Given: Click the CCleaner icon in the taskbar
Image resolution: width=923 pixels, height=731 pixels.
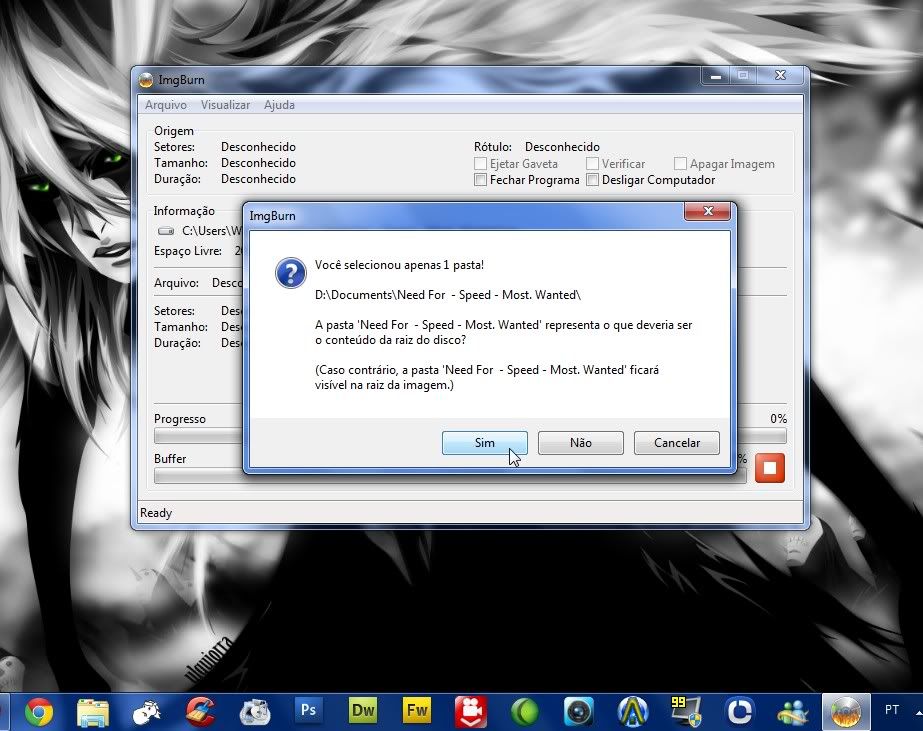Looking at the screenshot, I should point(201,711).
